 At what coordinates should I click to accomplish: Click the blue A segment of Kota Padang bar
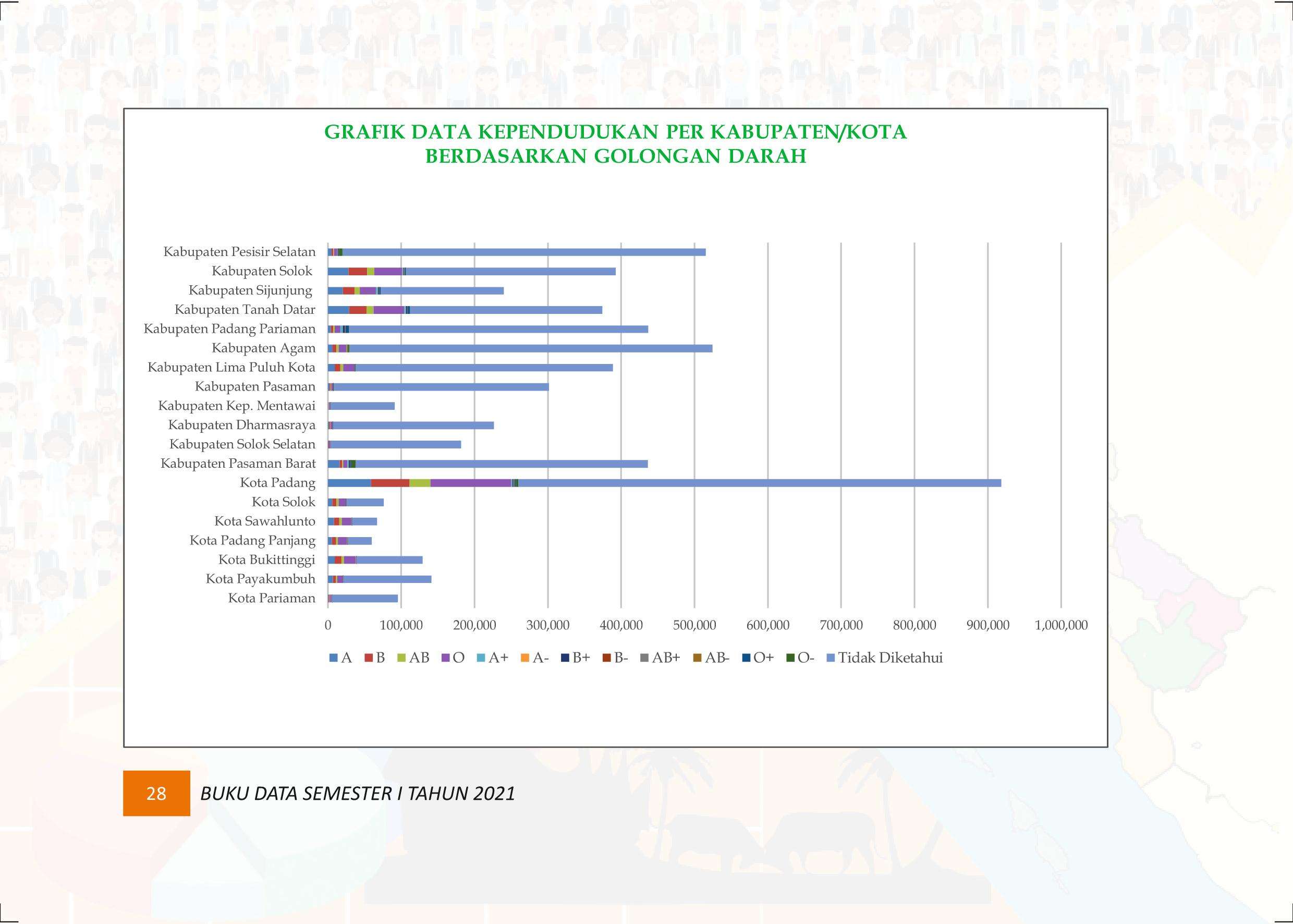[349, 483]
